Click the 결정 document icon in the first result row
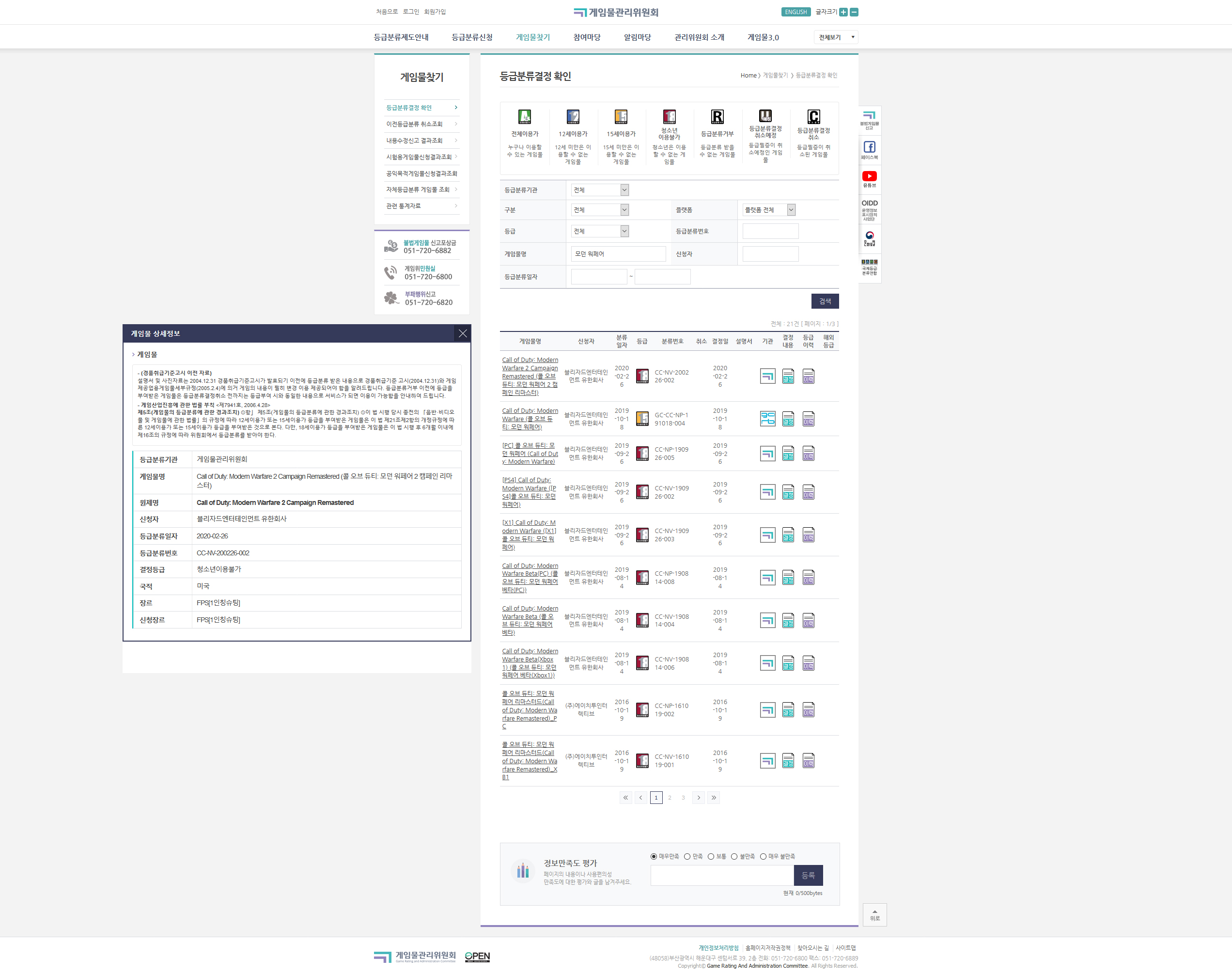Image resolution: width=1232 pixels, height=974 pixels. point(788,377)
